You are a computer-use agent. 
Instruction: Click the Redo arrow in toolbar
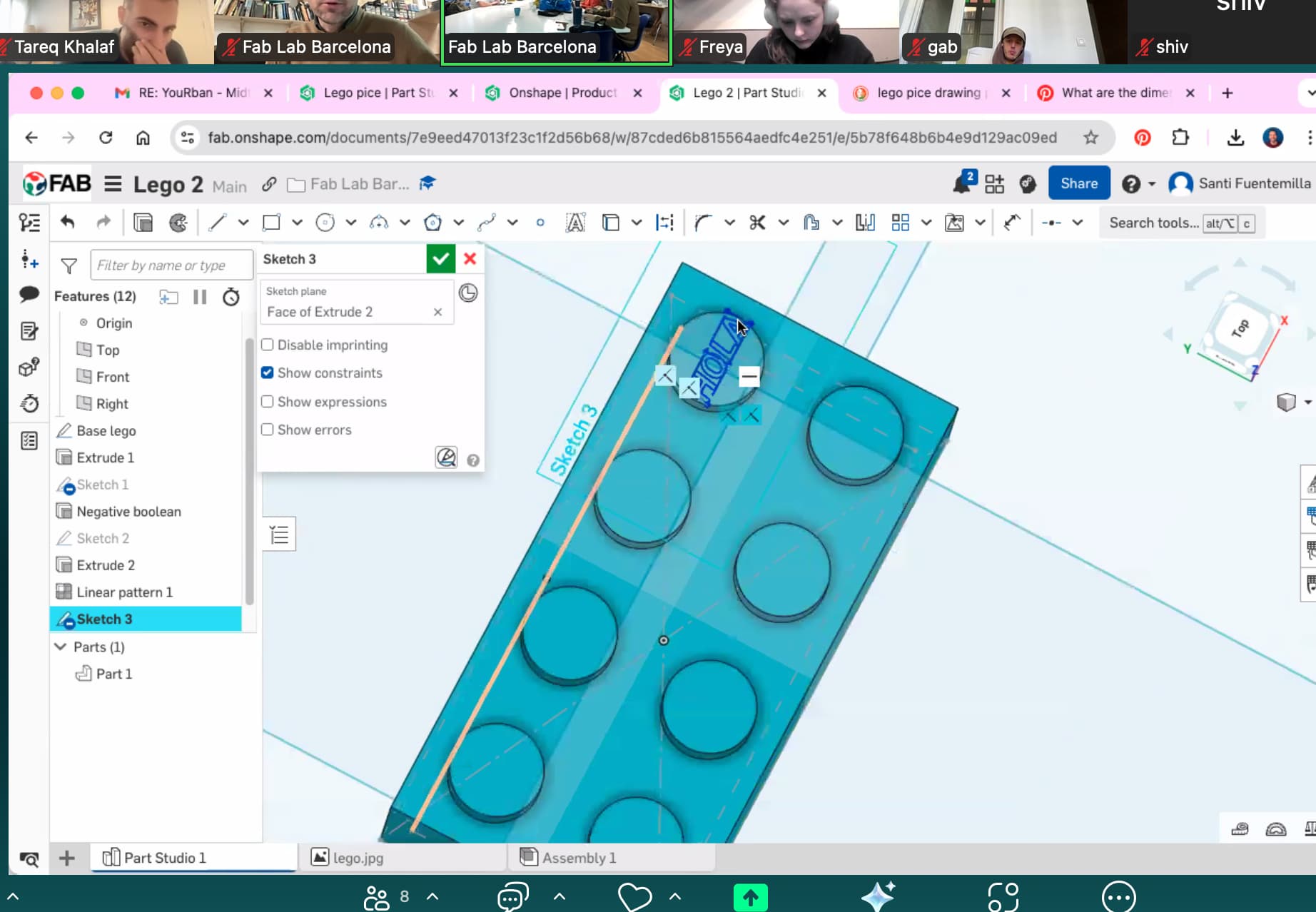click(x=103, y=222)
